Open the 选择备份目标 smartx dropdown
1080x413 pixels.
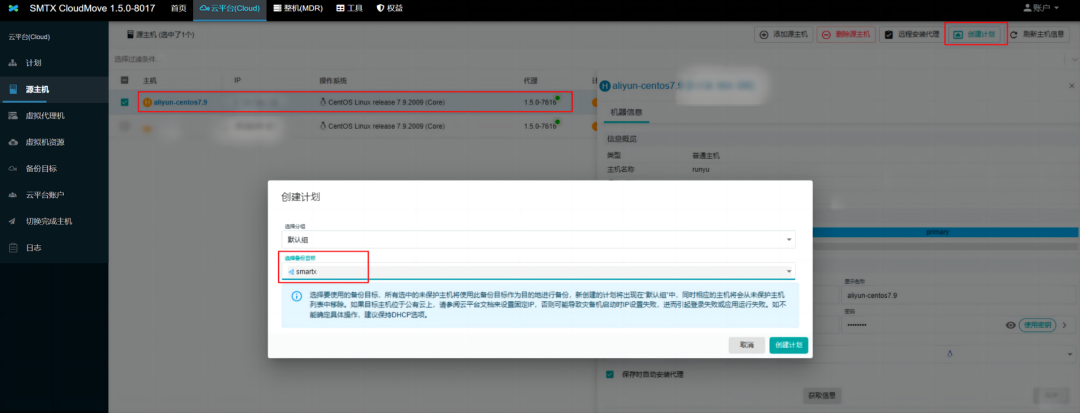click(x=539, y=269)
